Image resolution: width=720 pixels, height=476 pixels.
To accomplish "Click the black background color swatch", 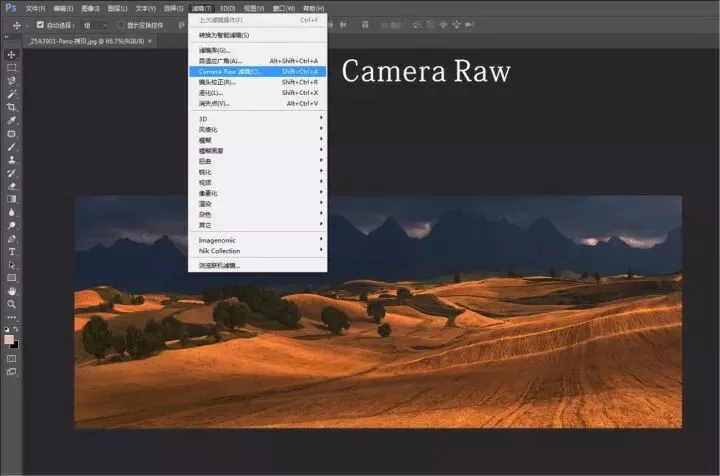I will (16, 345).
